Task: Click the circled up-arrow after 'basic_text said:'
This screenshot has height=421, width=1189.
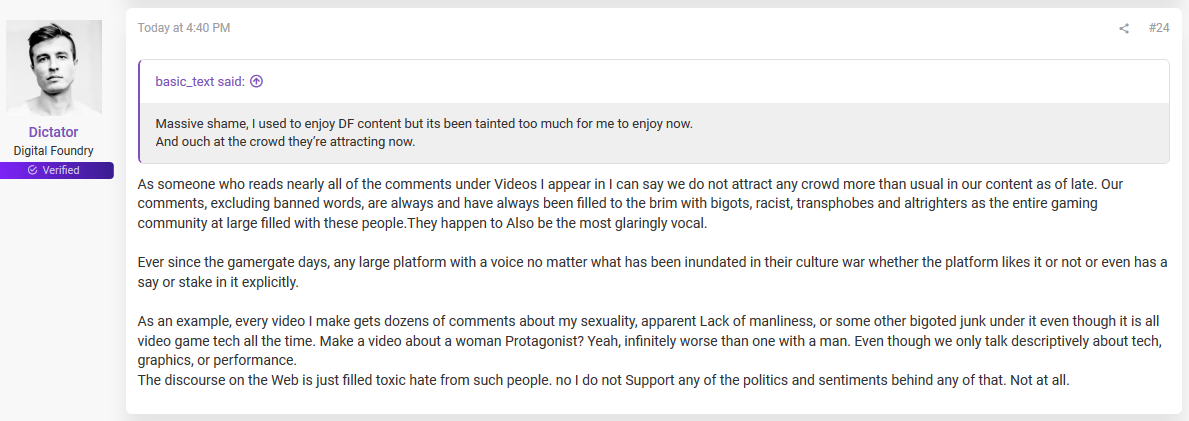Action: click(256, 82)
